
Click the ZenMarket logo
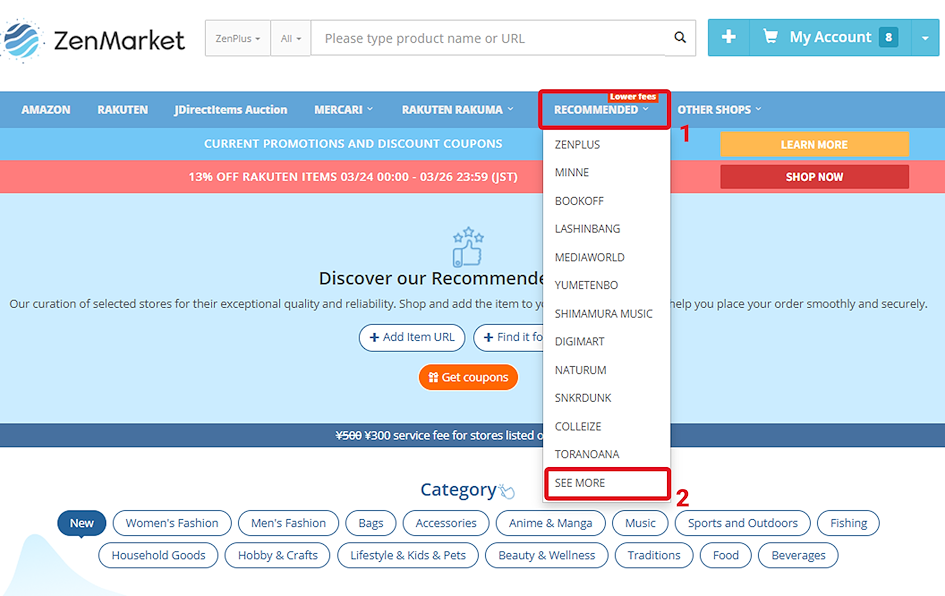click(x=93, y=40)
